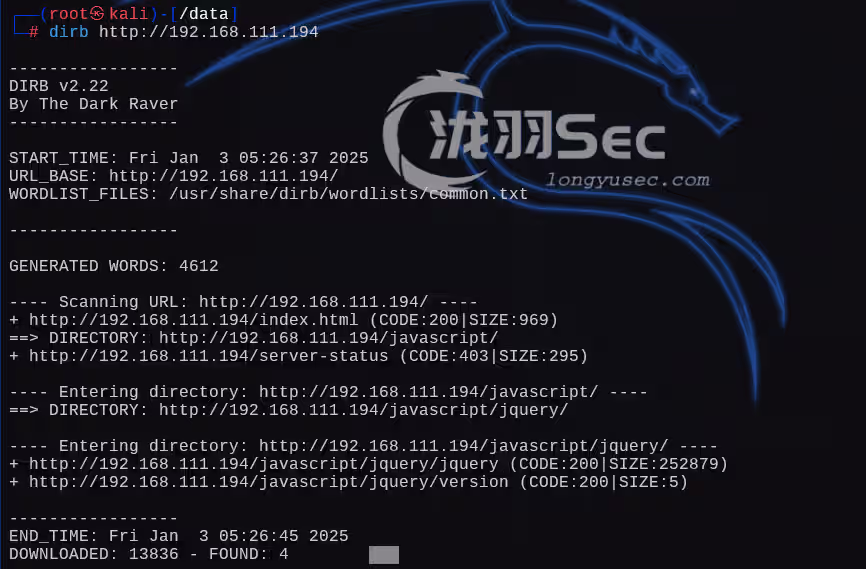This screenshot has height=569, width=866.
Task: Open the javascript/ directory URL
Action: click(329, 338)
